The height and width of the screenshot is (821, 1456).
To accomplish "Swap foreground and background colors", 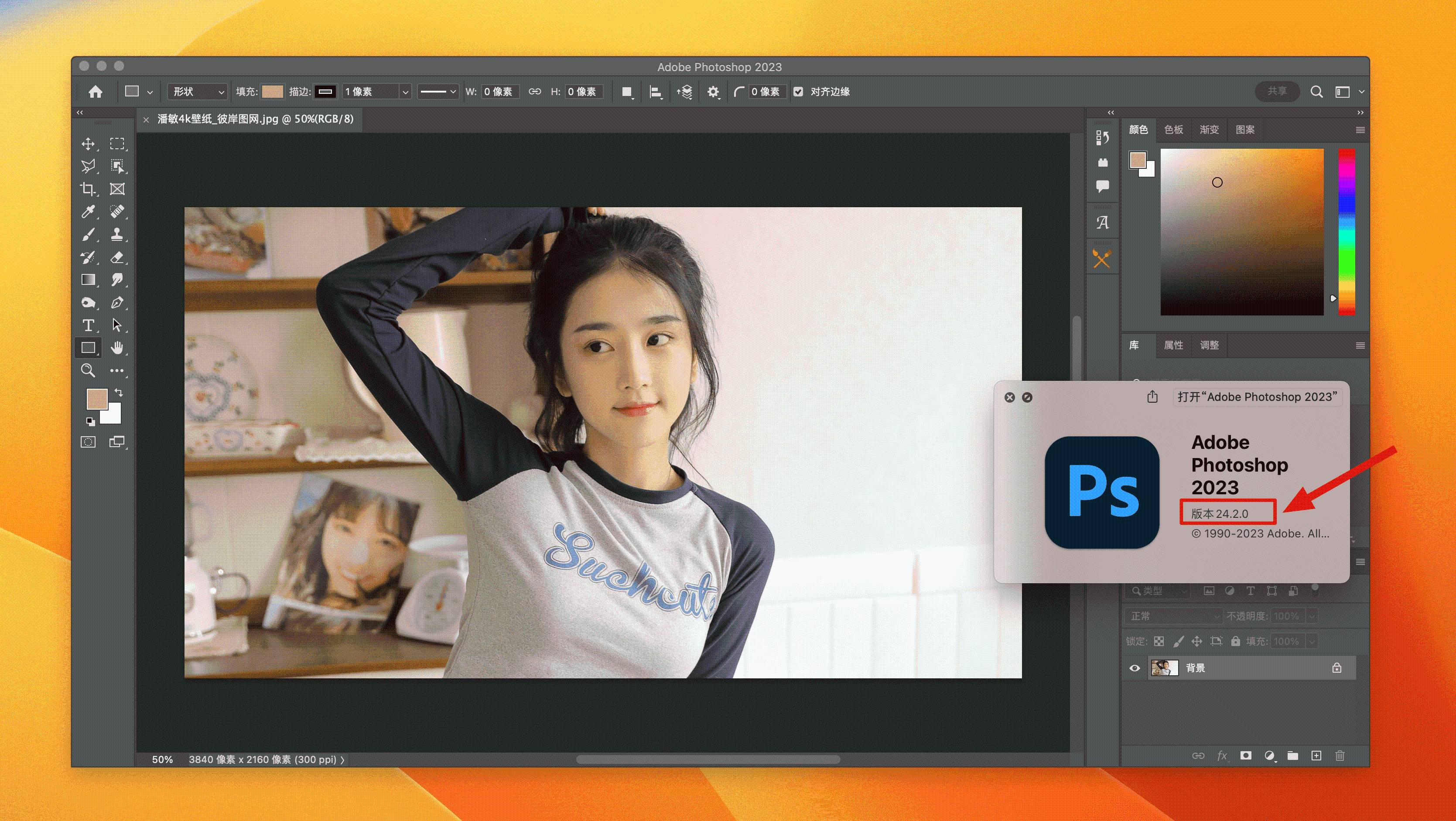I will click(x=119, y=393).
